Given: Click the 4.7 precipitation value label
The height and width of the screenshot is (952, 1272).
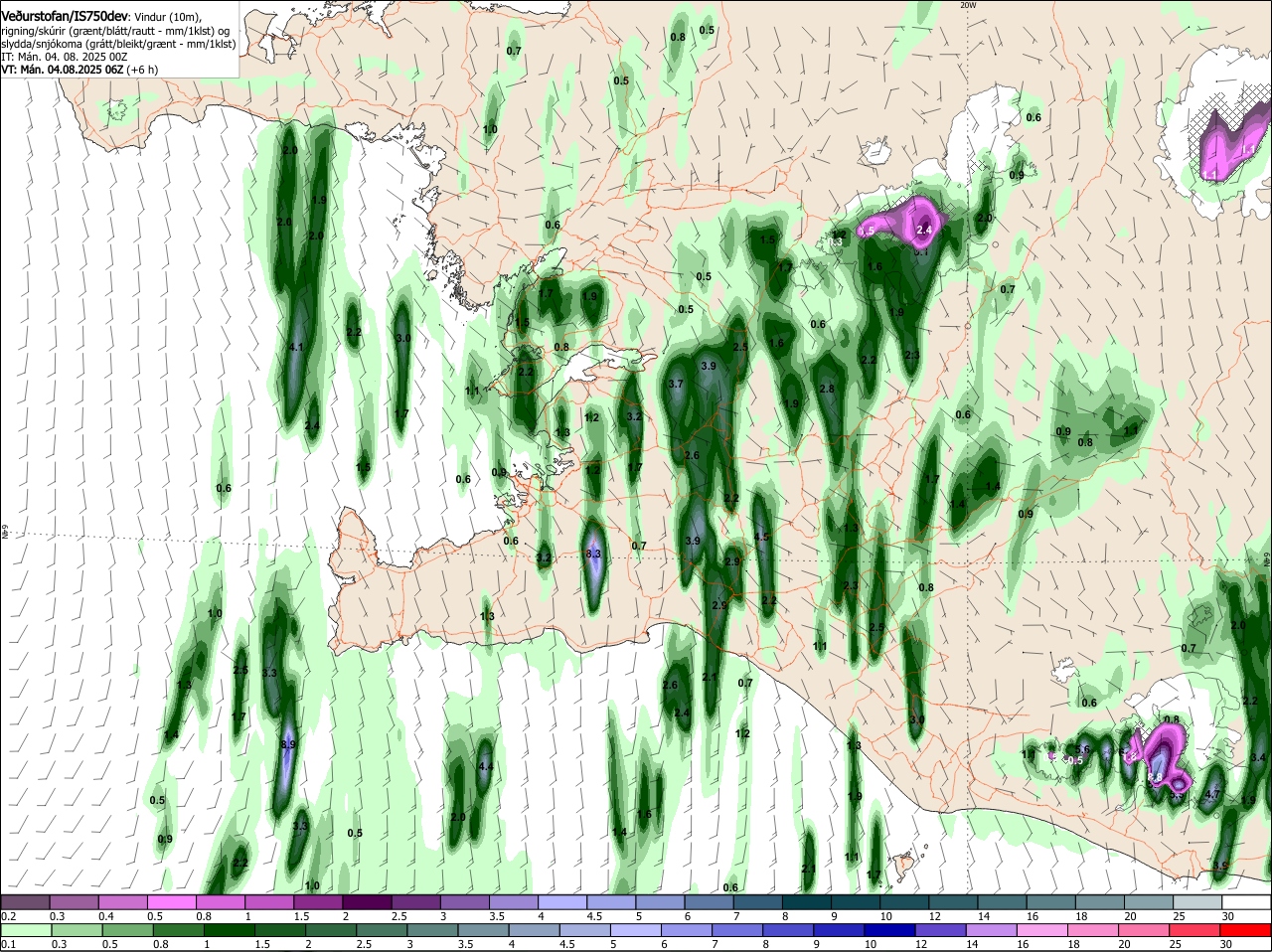Looking at the screenshot, I should tap(1212, 795).
